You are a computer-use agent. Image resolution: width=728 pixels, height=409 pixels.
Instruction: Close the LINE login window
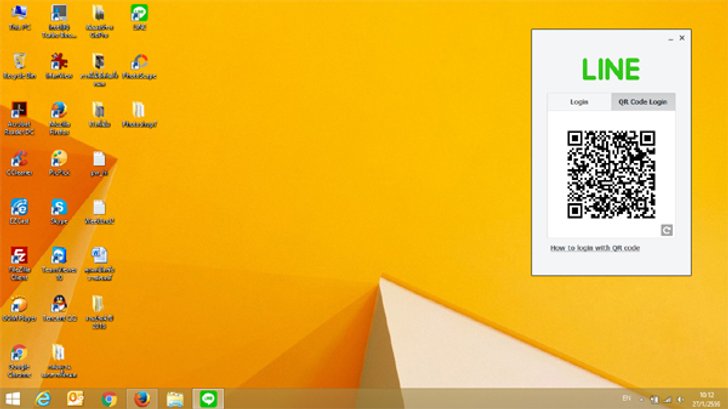pos(682,38)
